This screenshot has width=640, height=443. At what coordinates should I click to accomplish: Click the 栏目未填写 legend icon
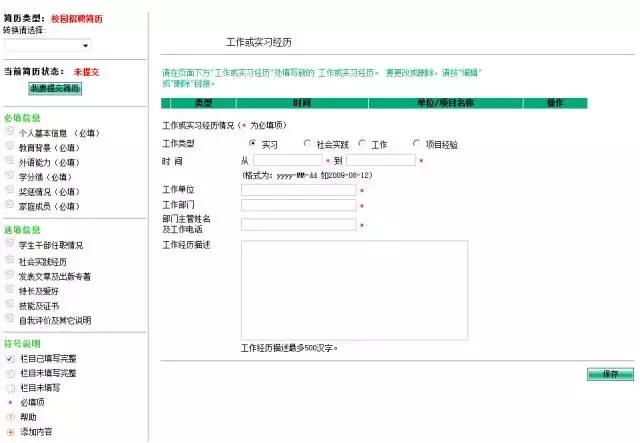click(10, 388)
